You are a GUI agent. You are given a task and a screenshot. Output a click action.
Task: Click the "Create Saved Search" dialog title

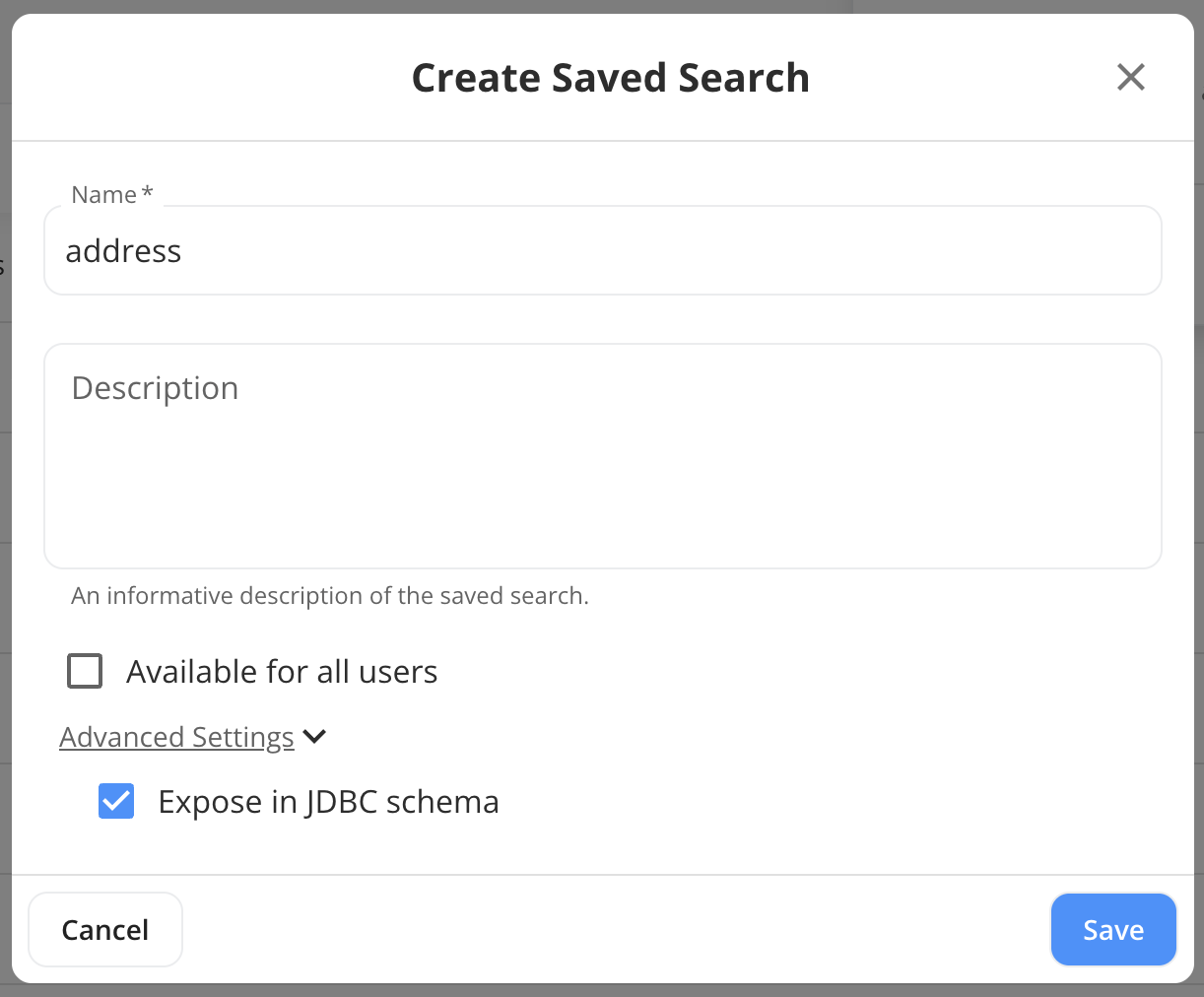(x=610, y=78)
